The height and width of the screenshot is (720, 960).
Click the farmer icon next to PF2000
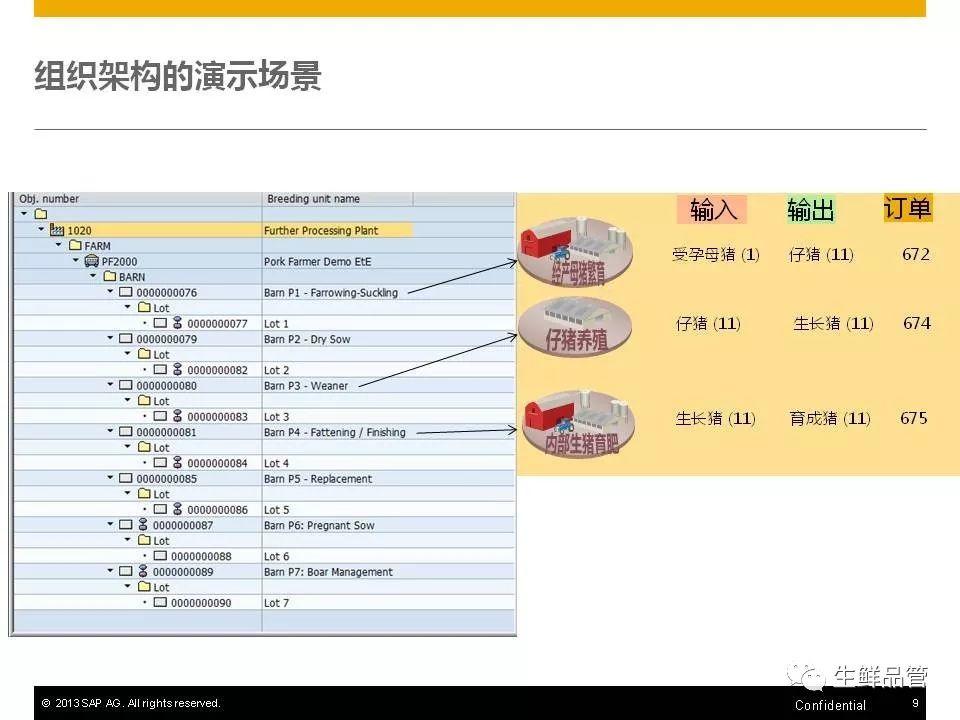tap(92, 261)
